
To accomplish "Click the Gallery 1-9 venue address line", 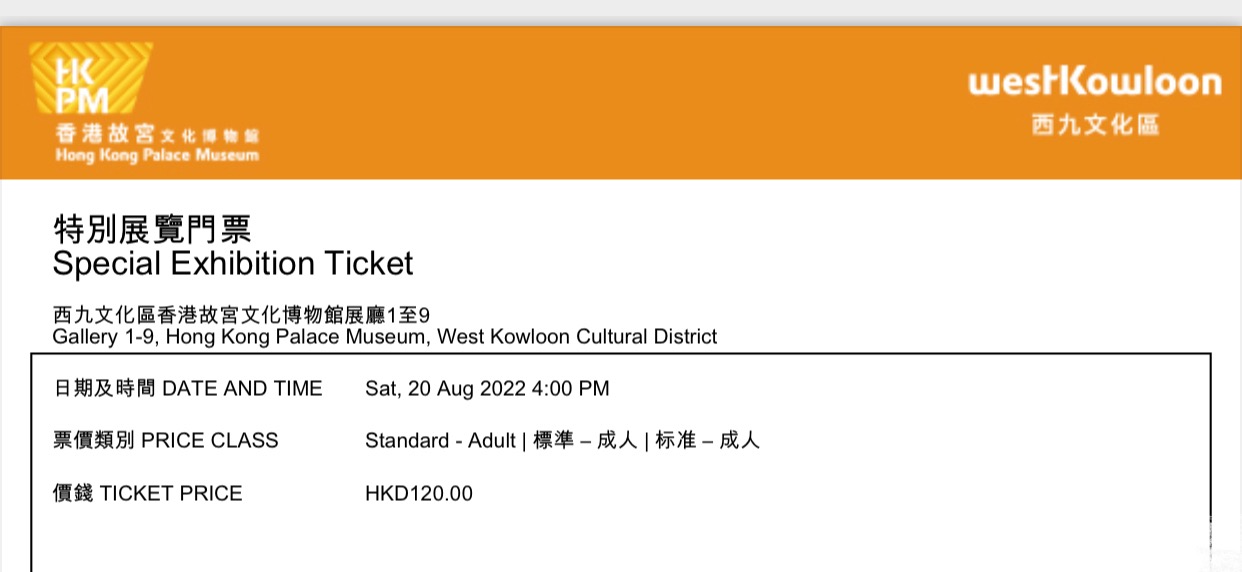I will point(384,337).
